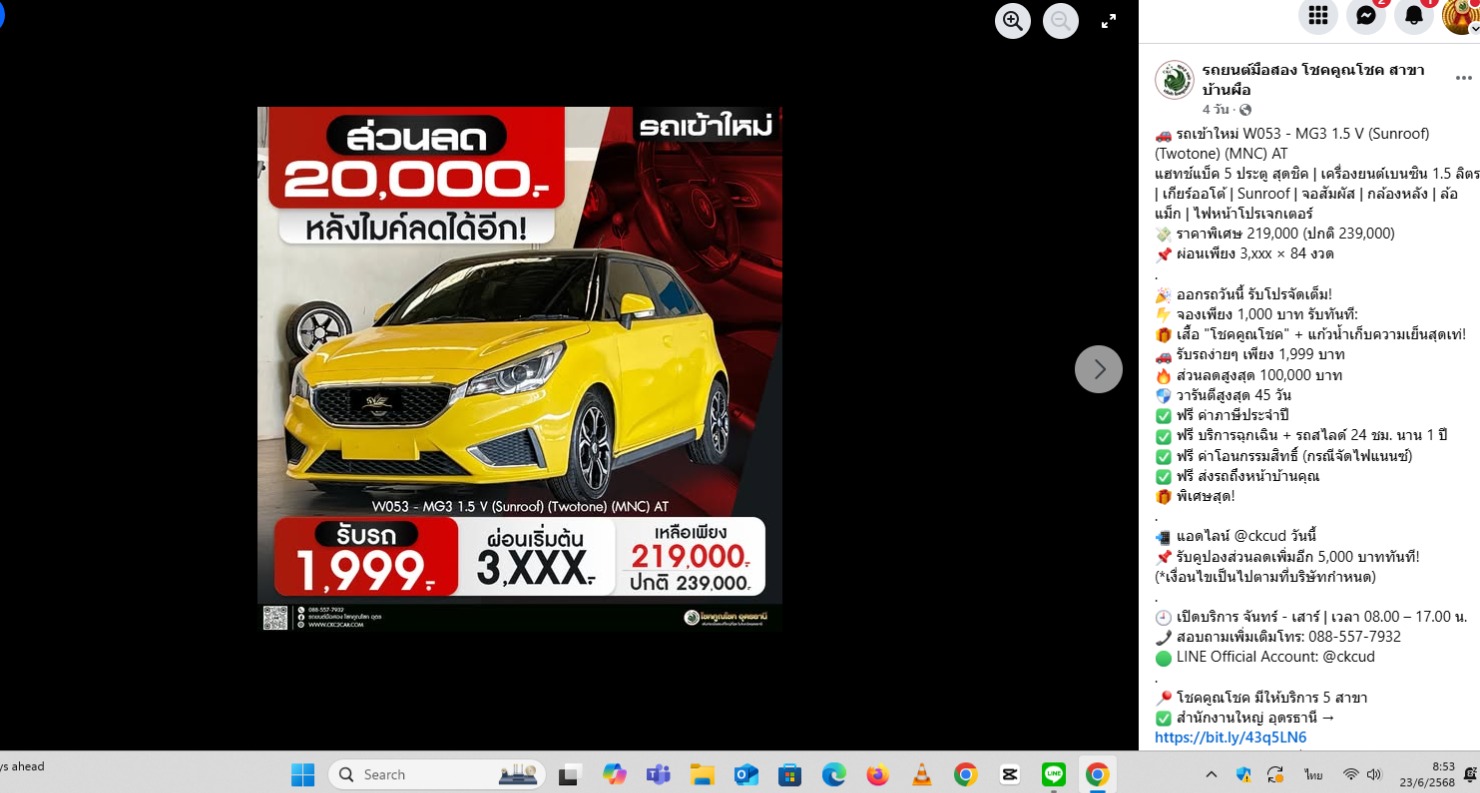Open the page's profile picture
The width and height of the screenshot is (1480, 793).
click(x=1175, y=80)
